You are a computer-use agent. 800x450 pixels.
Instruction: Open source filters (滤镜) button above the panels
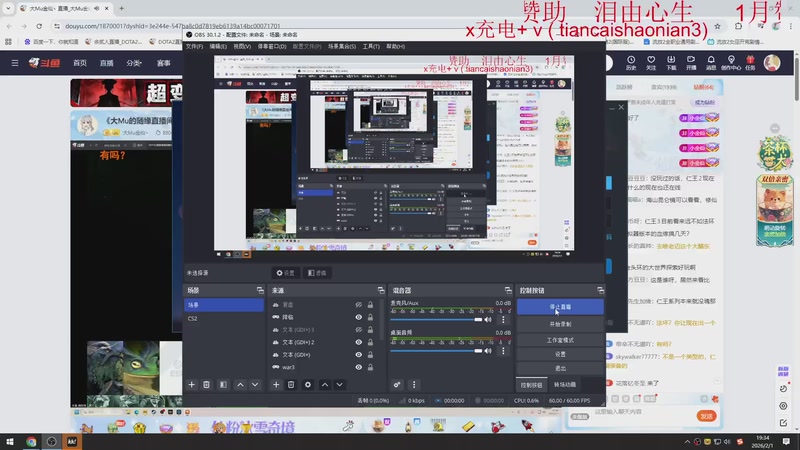317,273
